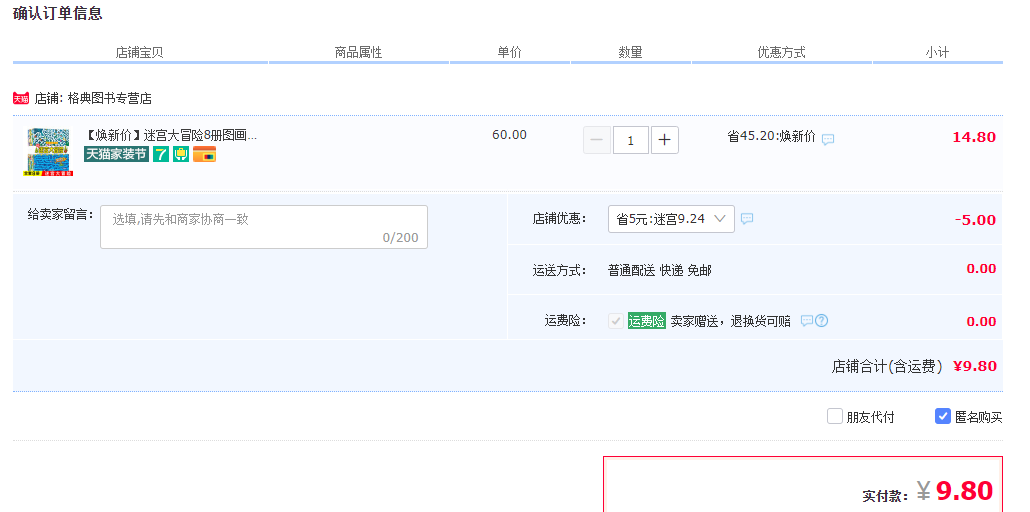Click the 单价 column header
This screenshot has height=512, width=1030.
click(510, 53)
